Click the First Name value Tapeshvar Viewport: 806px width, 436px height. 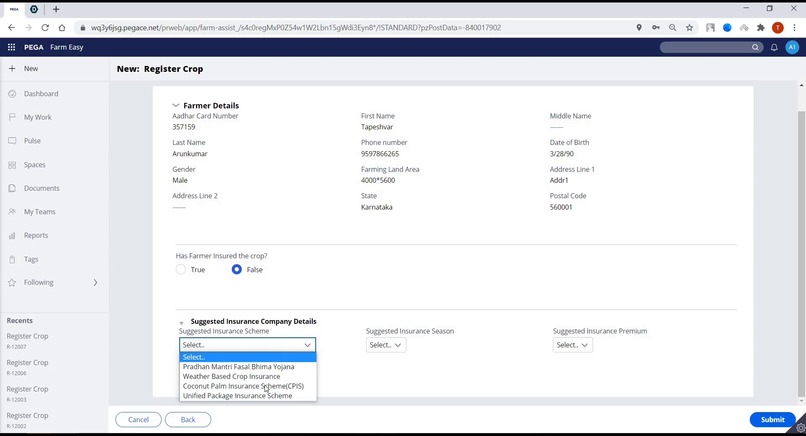(377, 127)
